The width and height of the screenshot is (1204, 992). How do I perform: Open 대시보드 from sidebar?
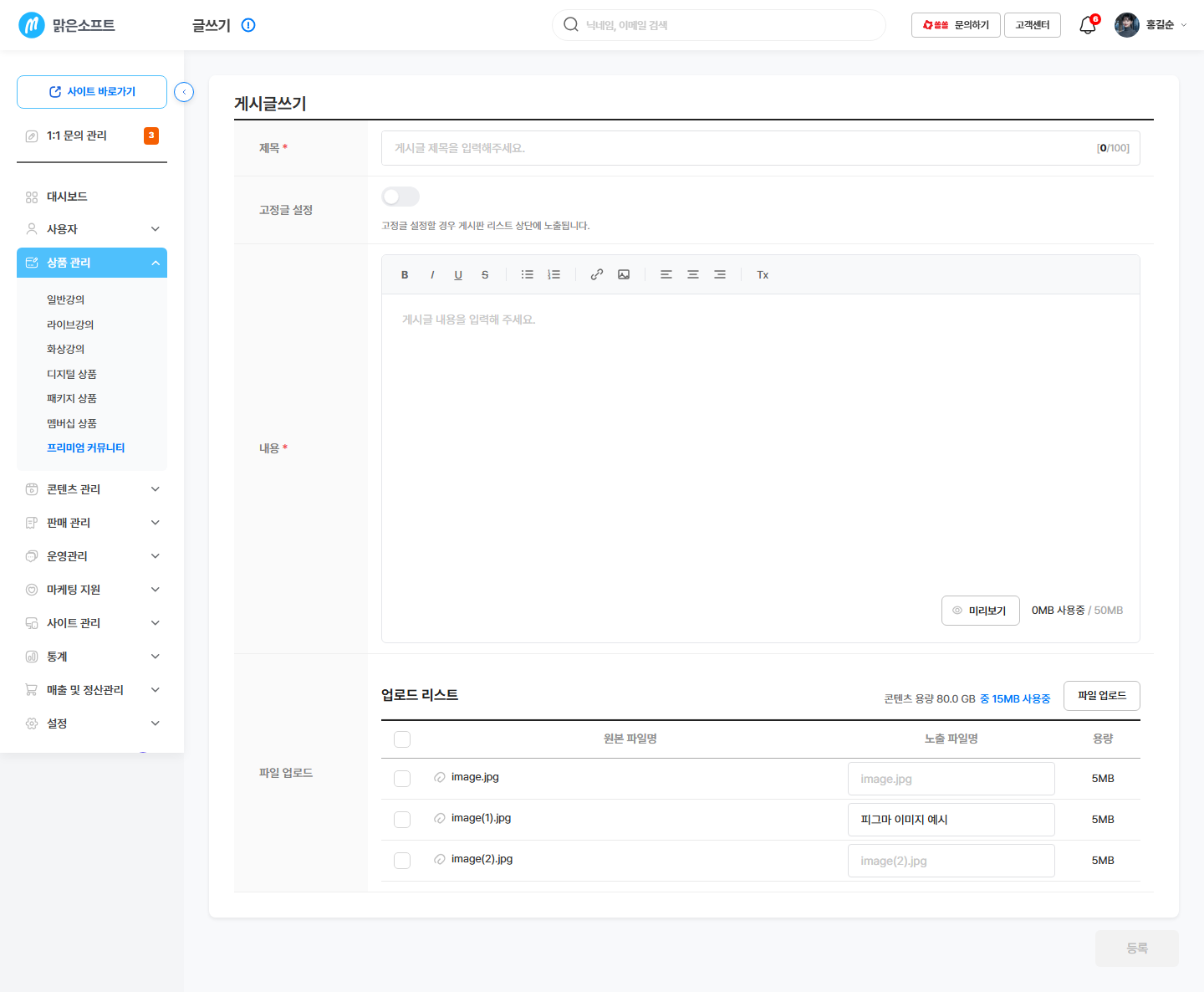92,197
